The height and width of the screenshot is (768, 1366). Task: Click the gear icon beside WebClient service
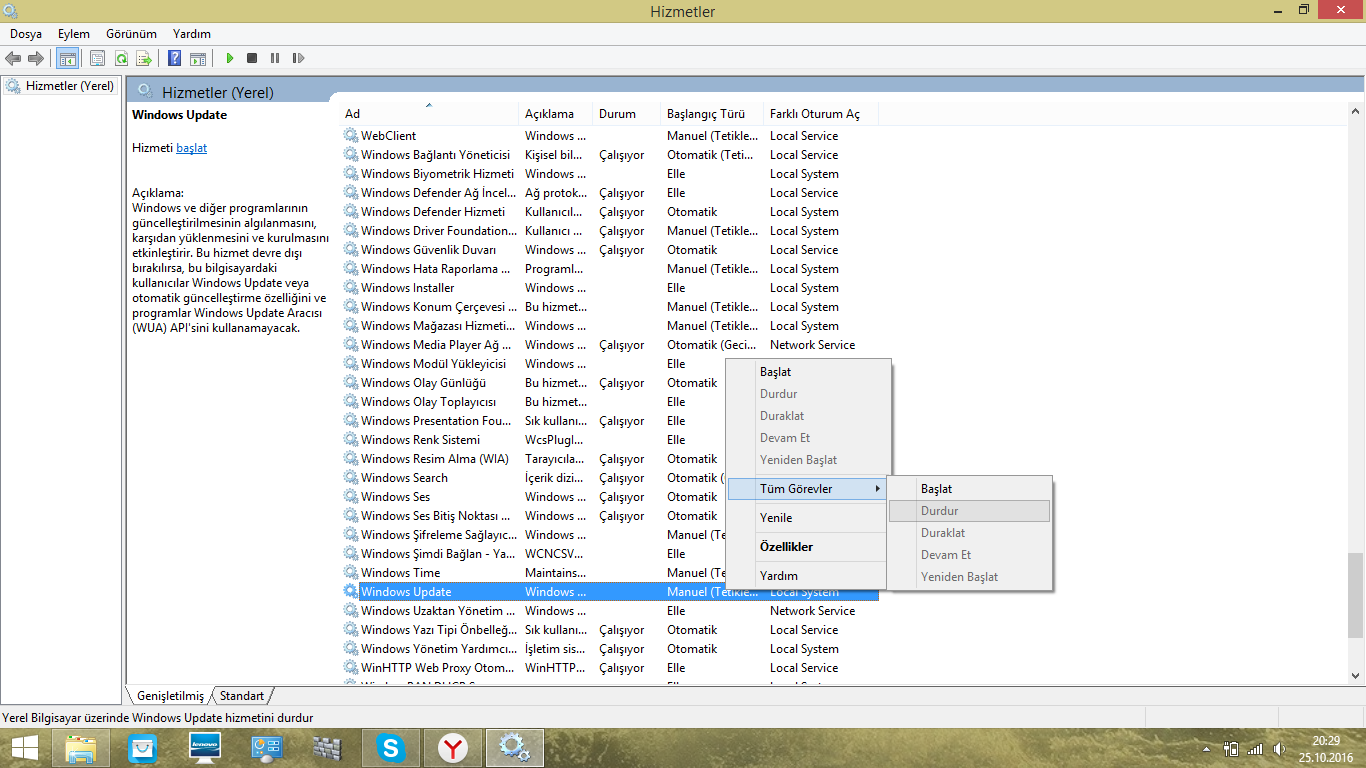(x=350, y=136)
